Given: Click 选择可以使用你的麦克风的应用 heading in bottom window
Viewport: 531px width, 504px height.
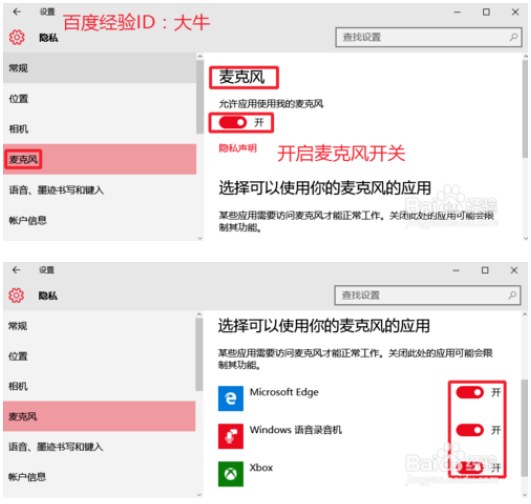Looking at the screenshot, I should click(324, 326).
